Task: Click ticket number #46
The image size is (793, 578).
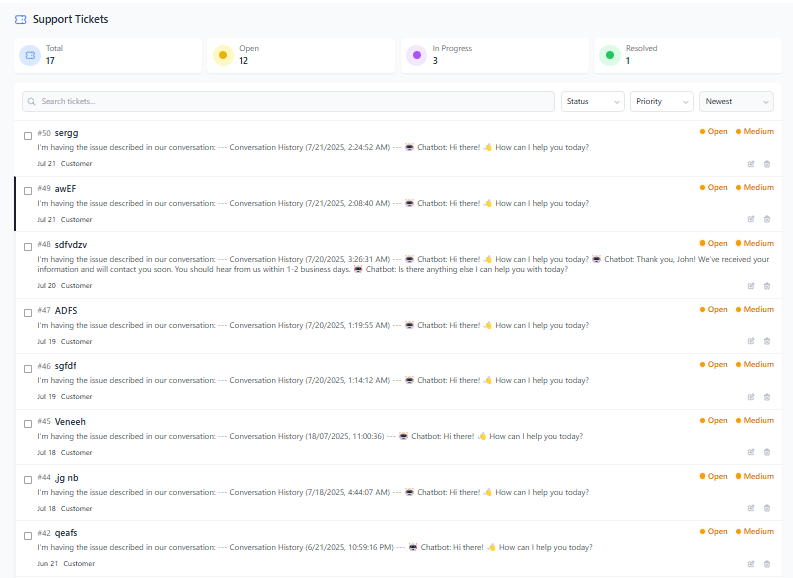Action: [44, 366]
